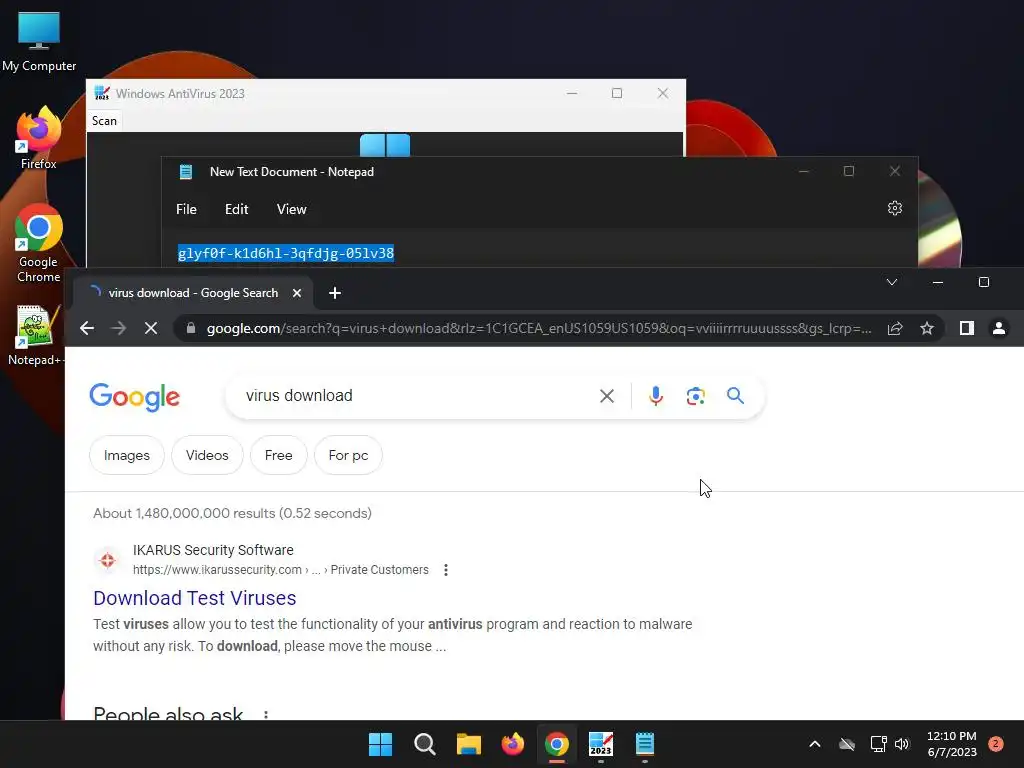
Task: Open Windows Start menu
Action: pyautogui.click(x=380, y=744)
